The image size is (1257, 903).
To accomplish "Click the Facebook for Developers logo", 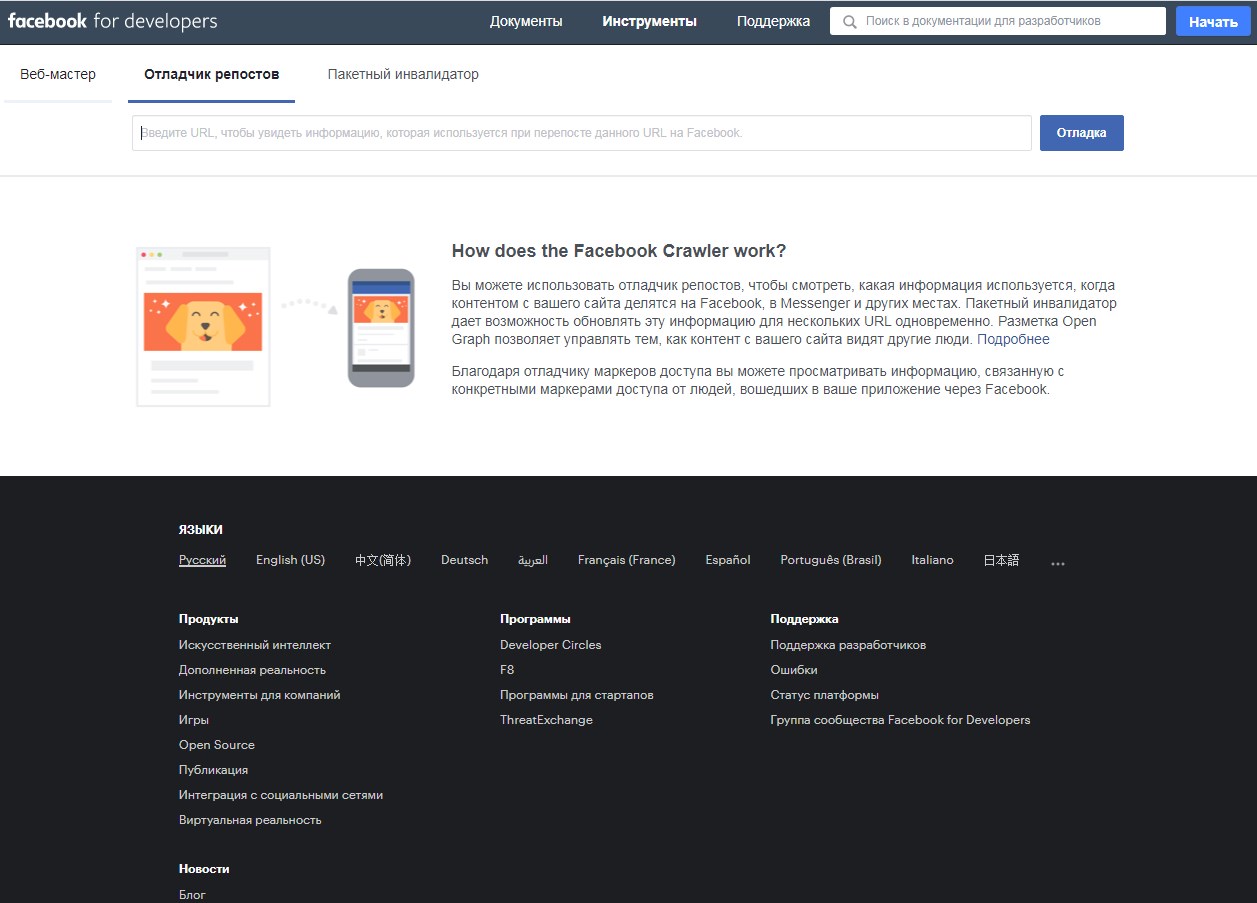I will tap(112, 21).
